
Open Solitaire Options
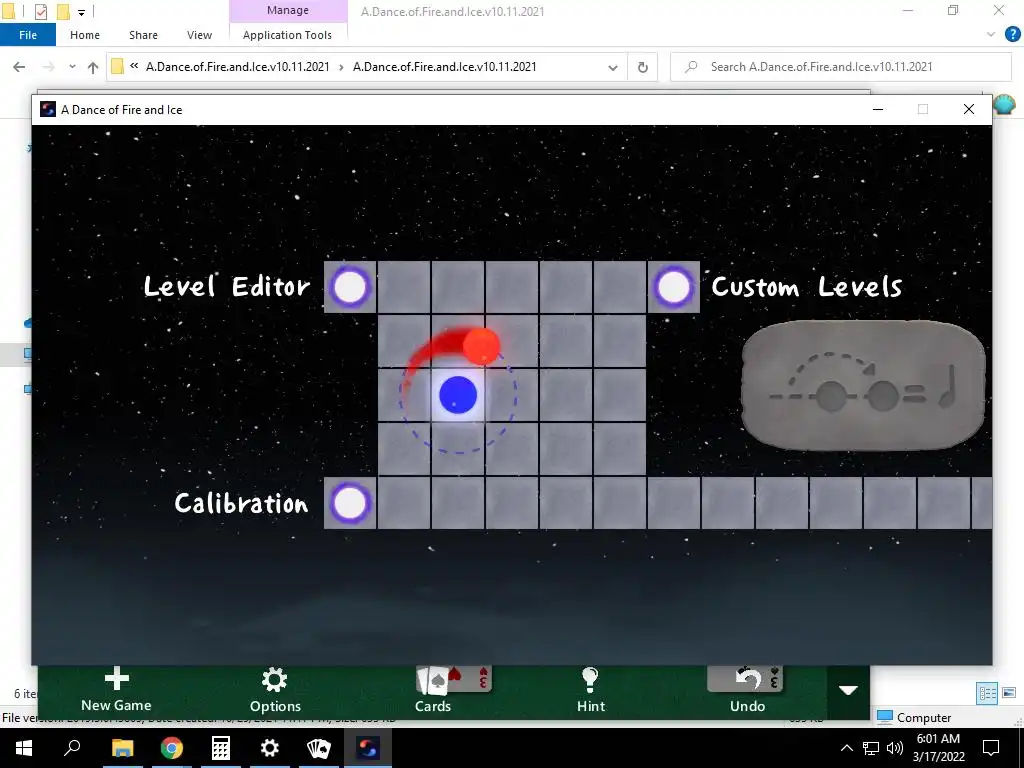click(x=275, y=692)
